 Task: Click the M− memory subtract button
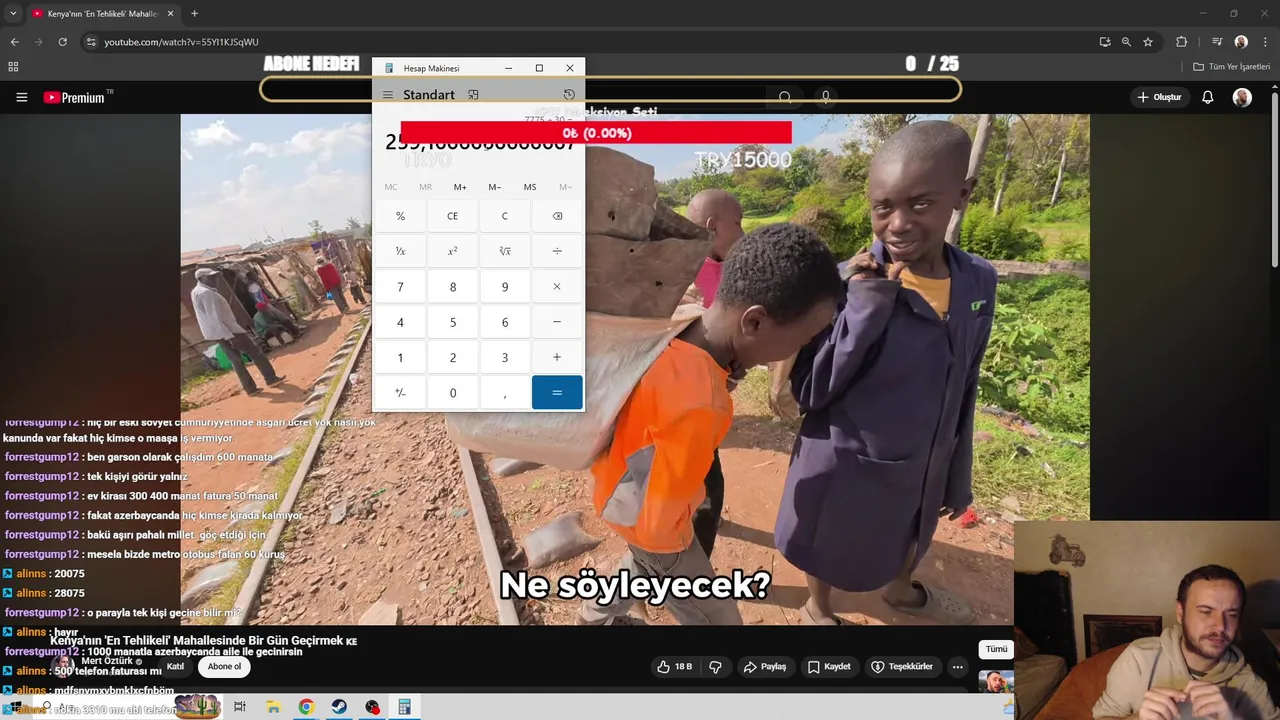[x=495, y=187]
